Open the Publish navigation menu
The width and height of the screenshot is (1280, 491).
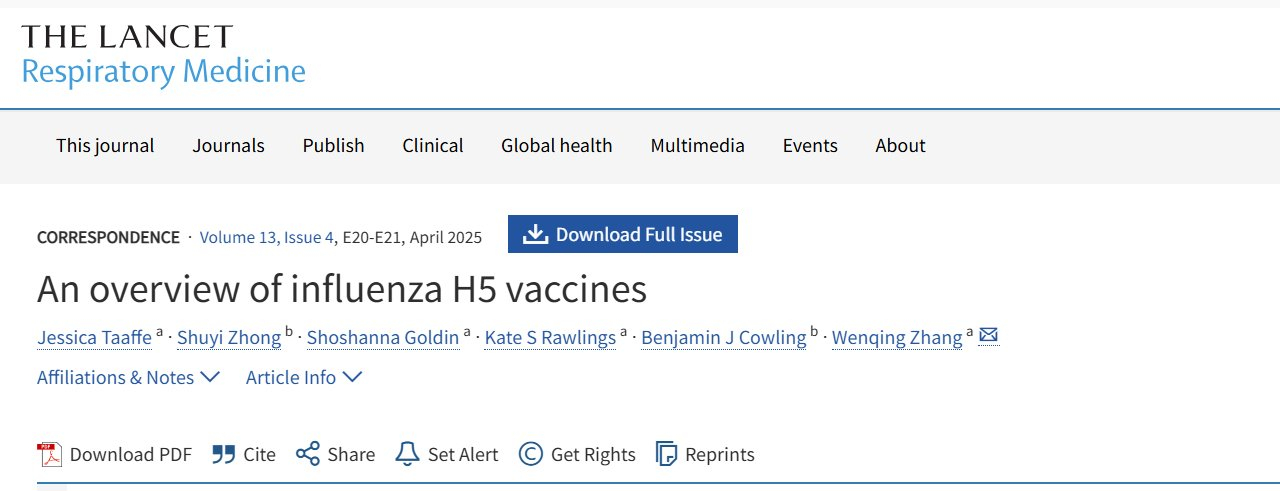333,146
